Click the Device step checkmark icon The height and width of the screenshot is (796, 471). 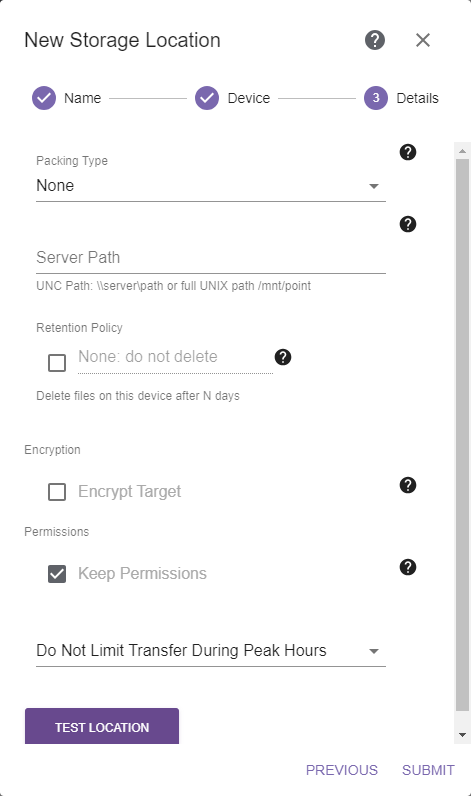(207, 98)
